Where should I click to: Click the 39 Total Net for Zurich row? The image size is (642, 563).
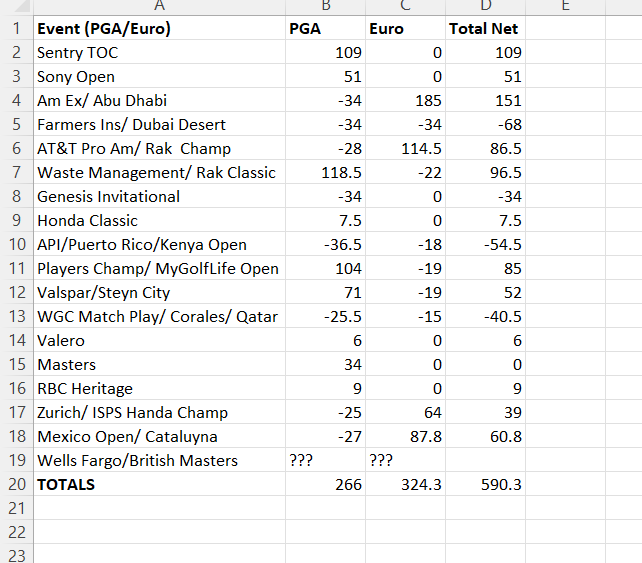point(485,412)
